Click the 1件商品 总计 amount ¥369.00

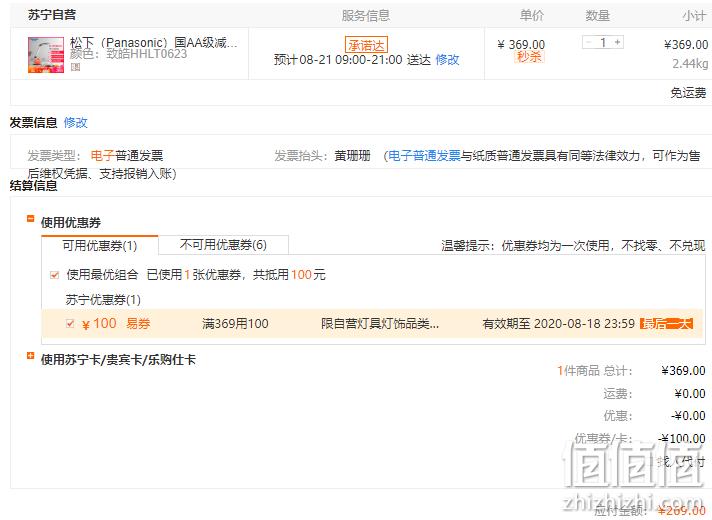[x=683, y=371]
